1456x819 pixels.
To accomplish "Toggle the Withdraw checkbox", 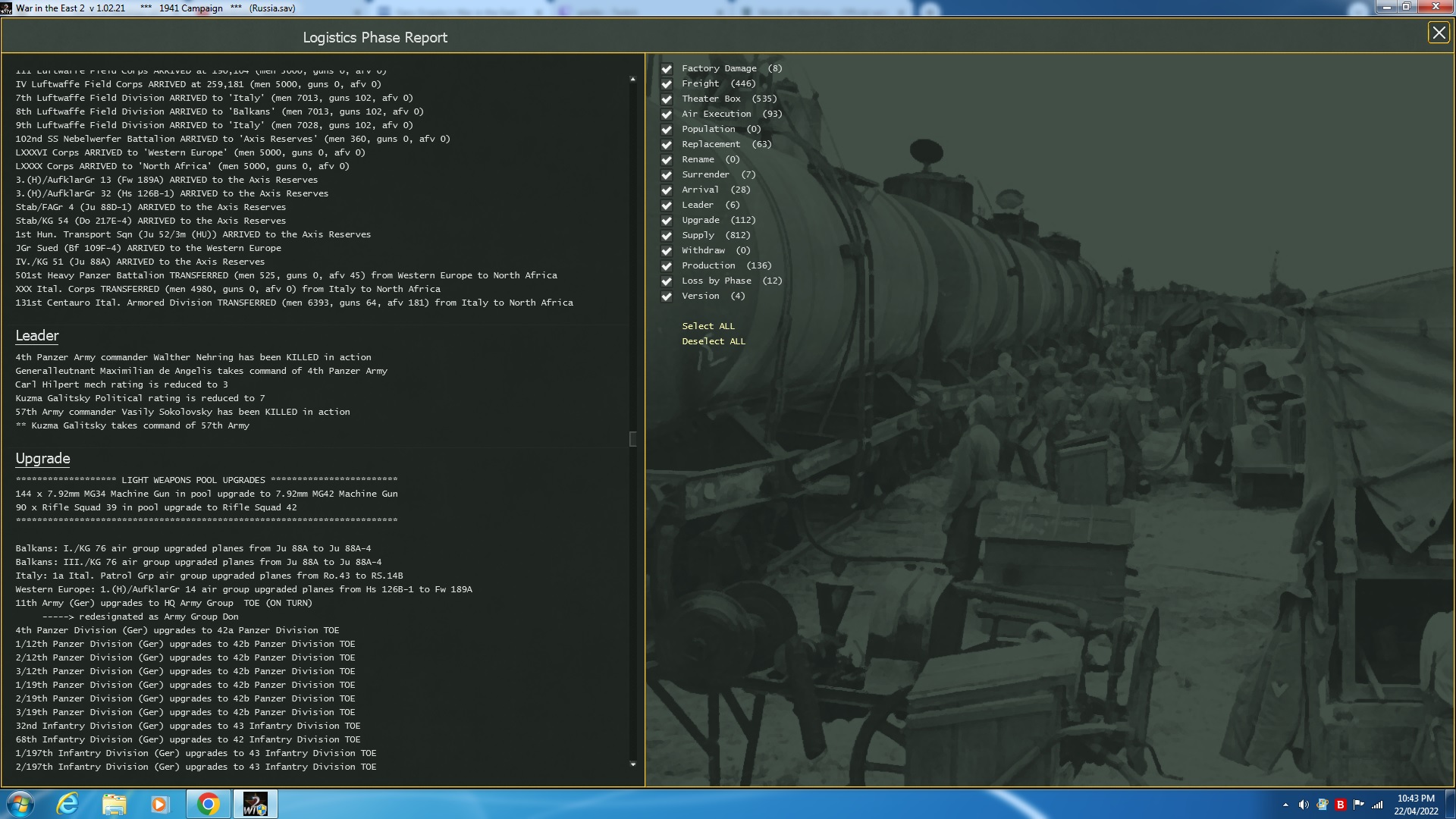I will pyautogui.click(x=667, y=251).
